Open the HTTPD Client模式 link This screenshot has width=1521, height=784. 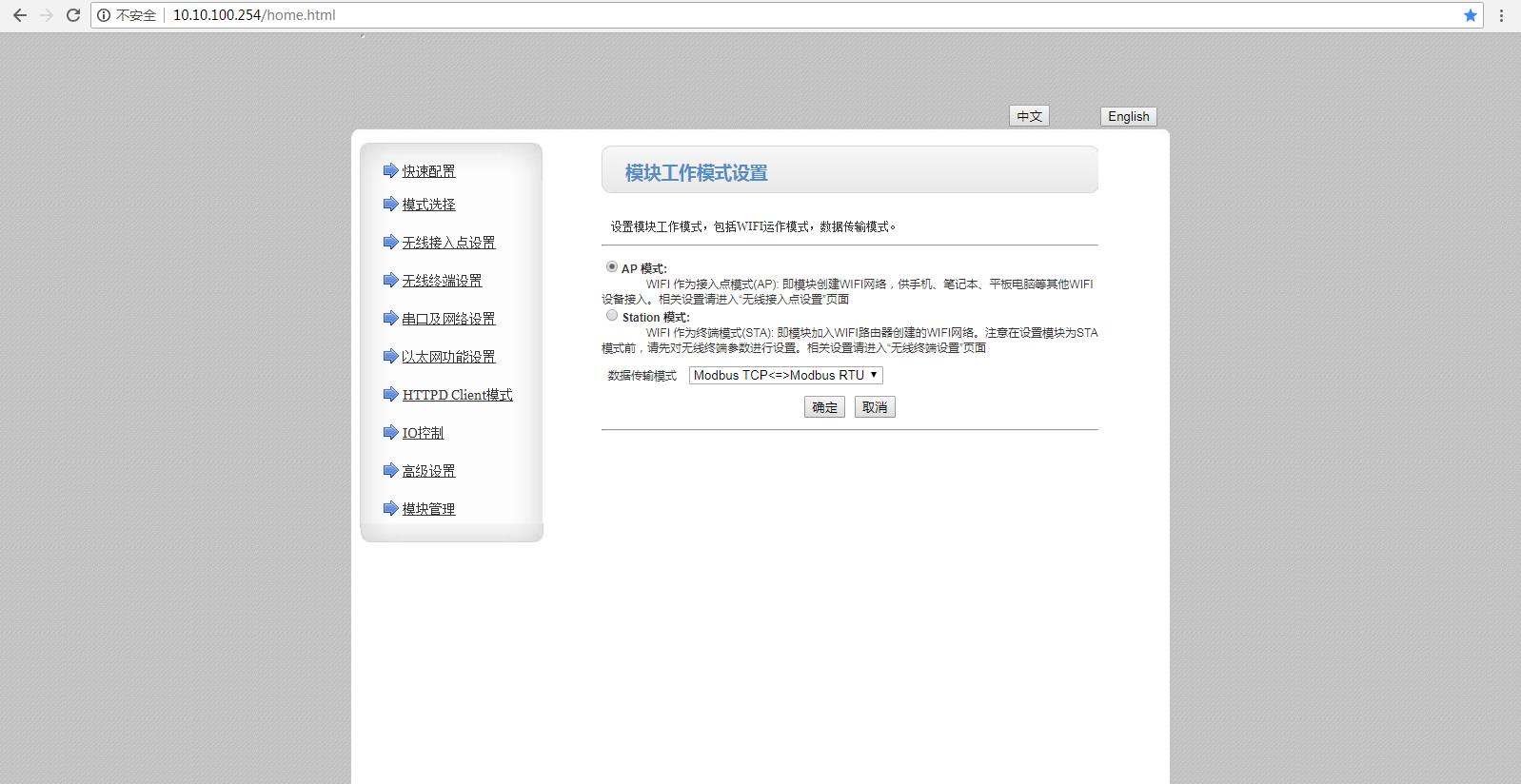[x=457, y=395]
